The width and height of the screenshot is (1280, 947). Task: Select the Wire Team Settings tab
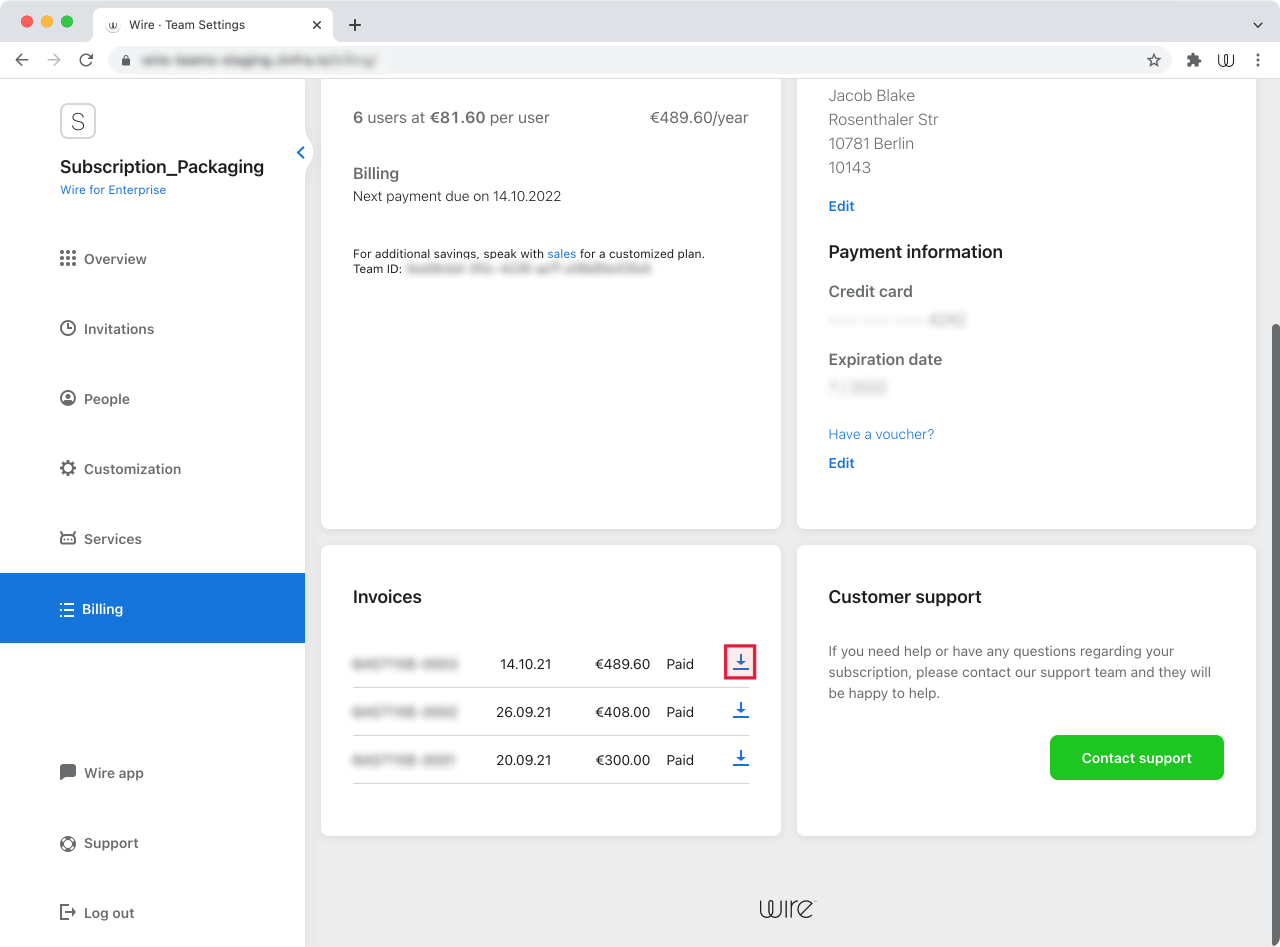[x=213, y=25]
